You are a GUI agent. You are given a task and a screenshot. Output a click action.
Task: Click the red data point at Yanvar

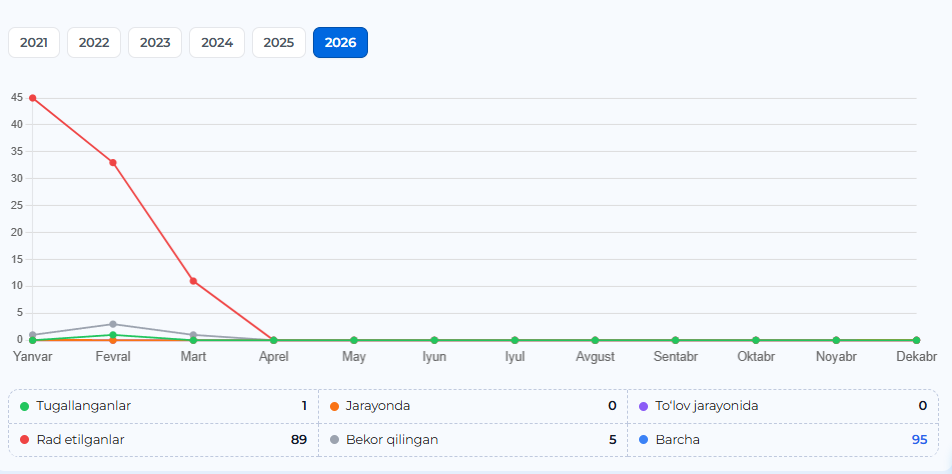(x=33, y=98)
